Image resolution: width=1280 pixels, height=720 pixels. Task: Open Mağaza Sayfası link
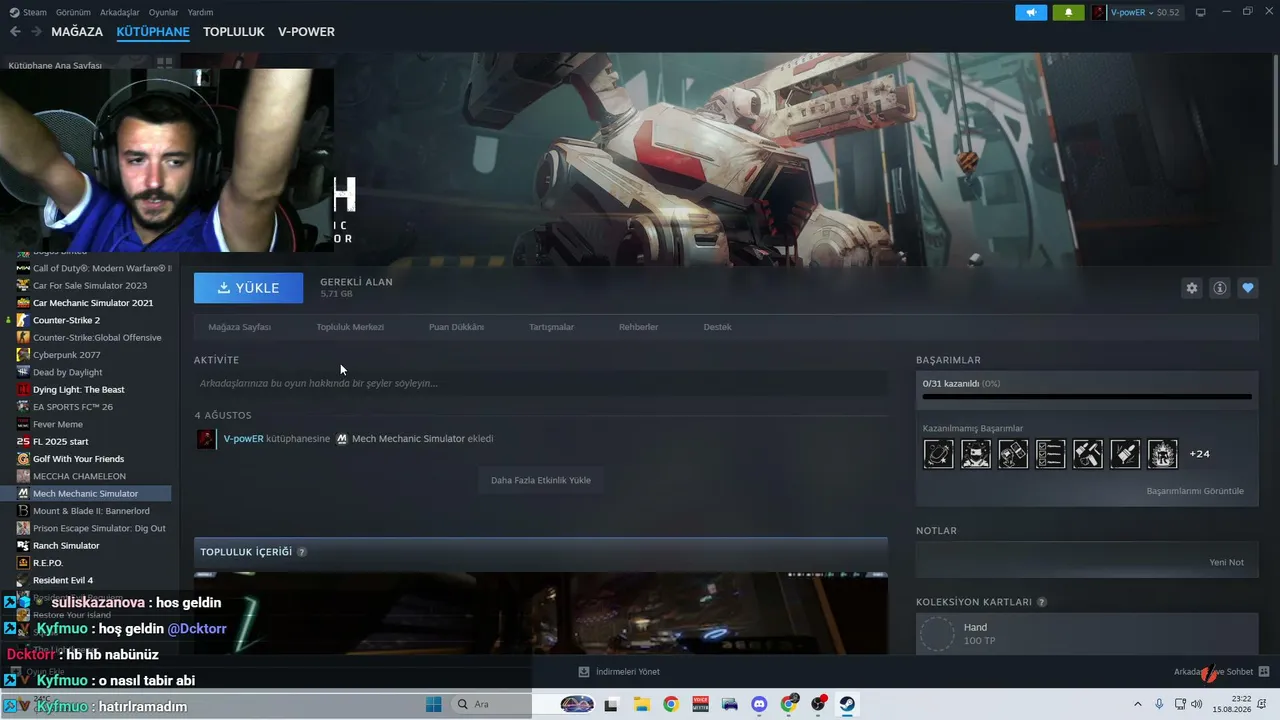click(239, 327)
